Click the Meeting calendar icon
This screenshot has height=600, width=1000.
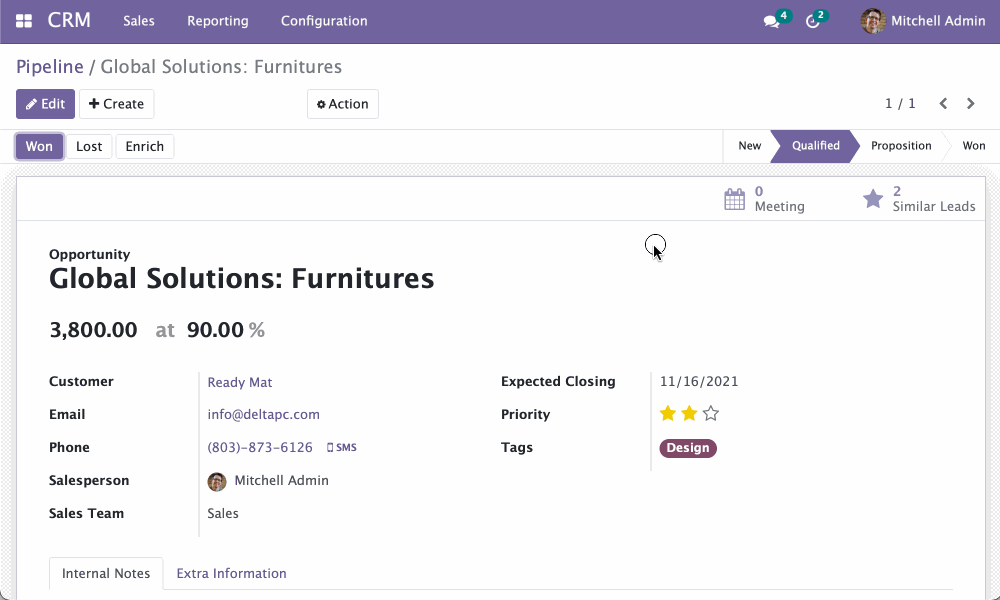point(734,199)
